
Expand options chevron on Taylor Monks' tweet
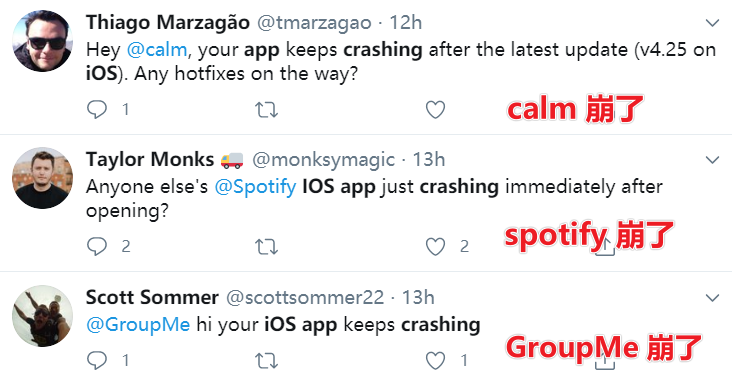click(712, 160)
